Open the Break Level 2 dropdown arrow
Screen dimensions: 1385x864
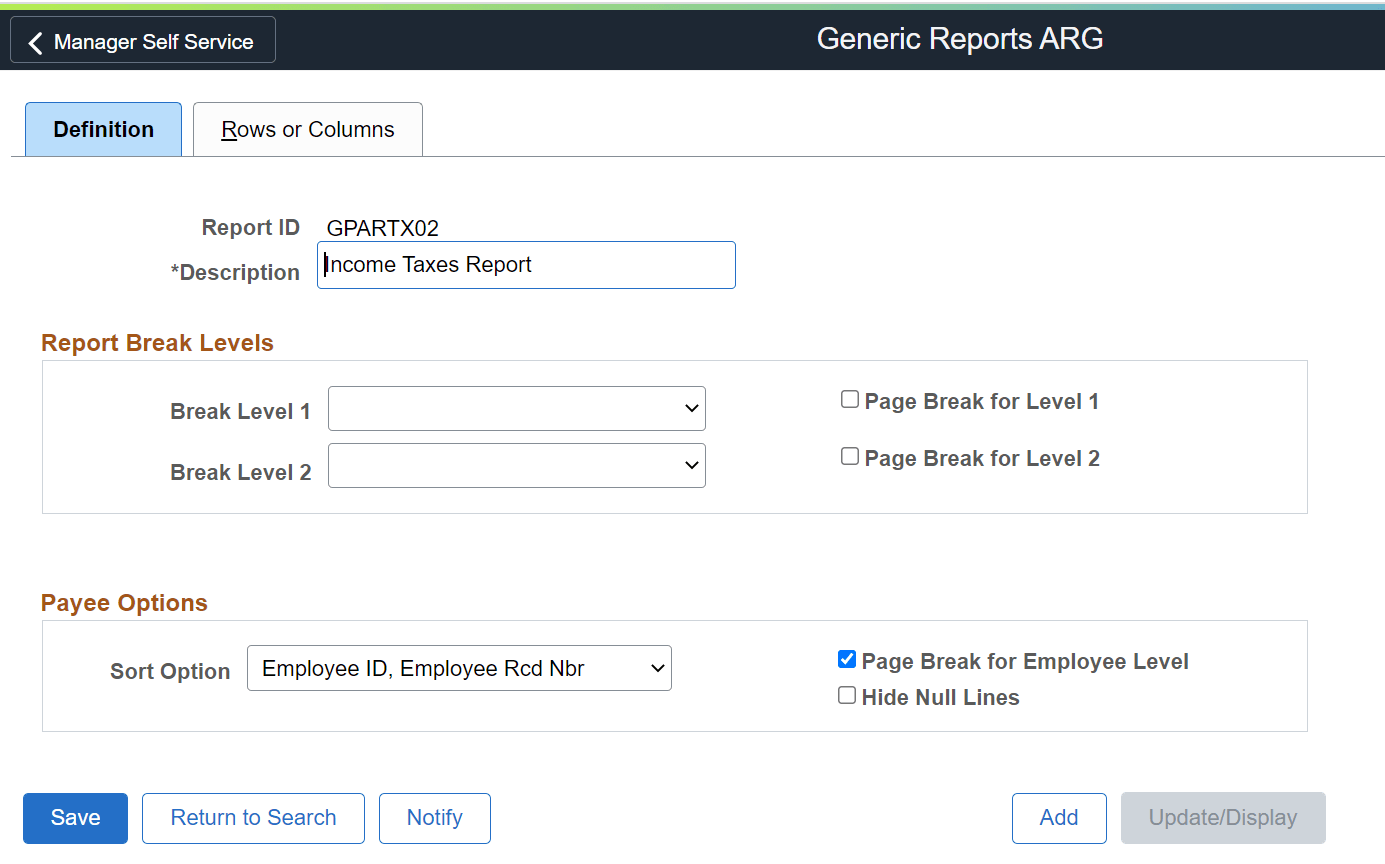[691, 465]
